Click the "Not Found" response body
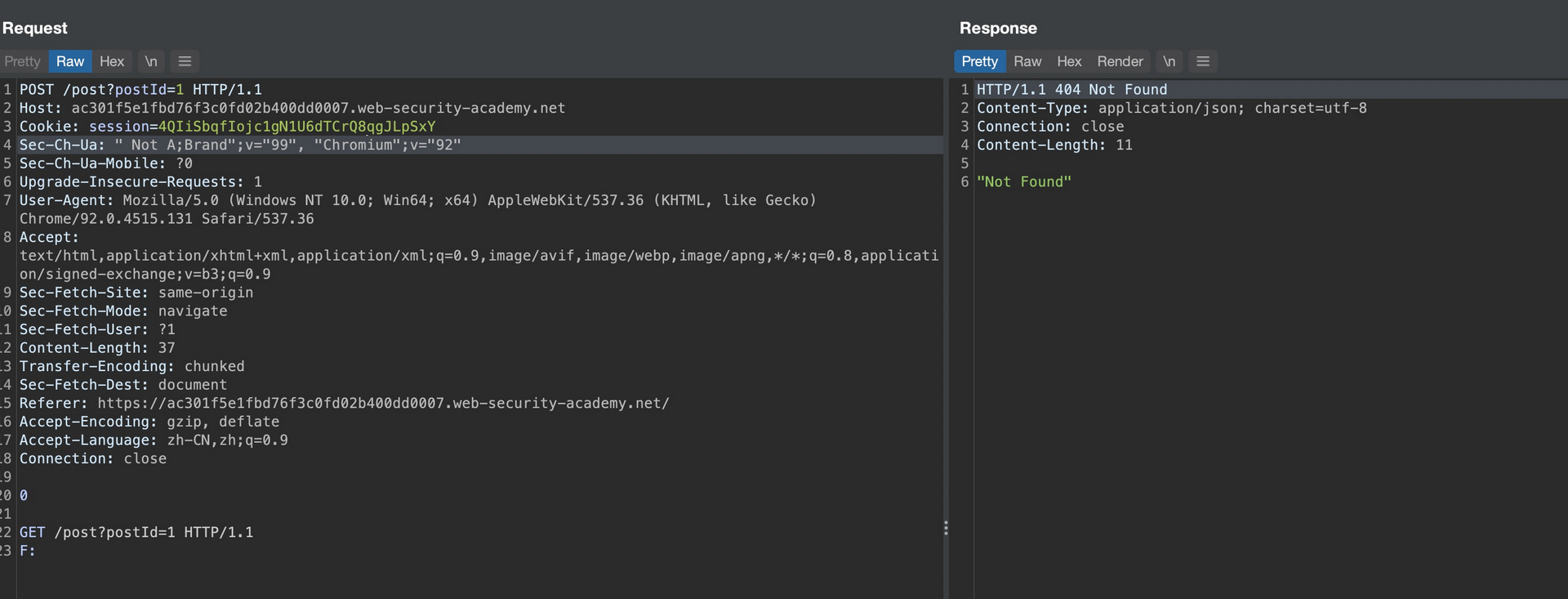The height and width of the screenshot is (599, 1568). coord(1024,182)
